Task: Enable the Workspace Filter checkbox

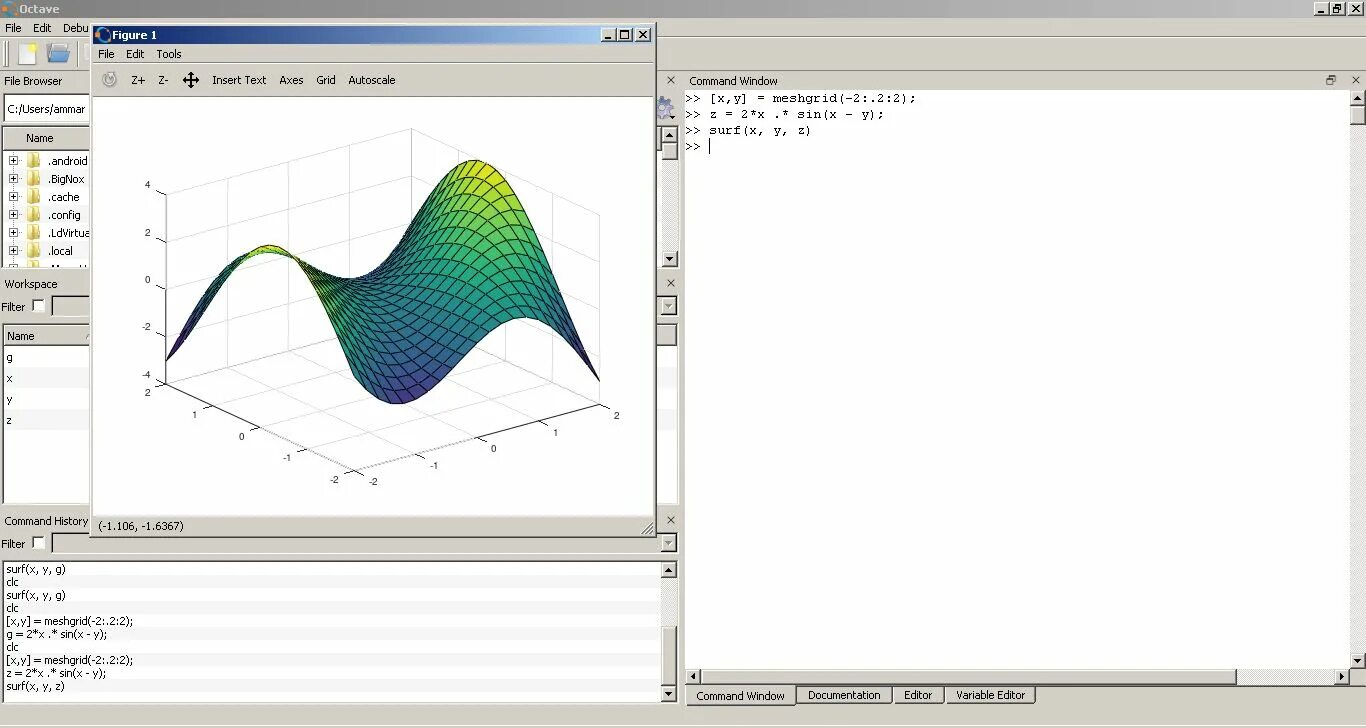Action: pos(39,306)
